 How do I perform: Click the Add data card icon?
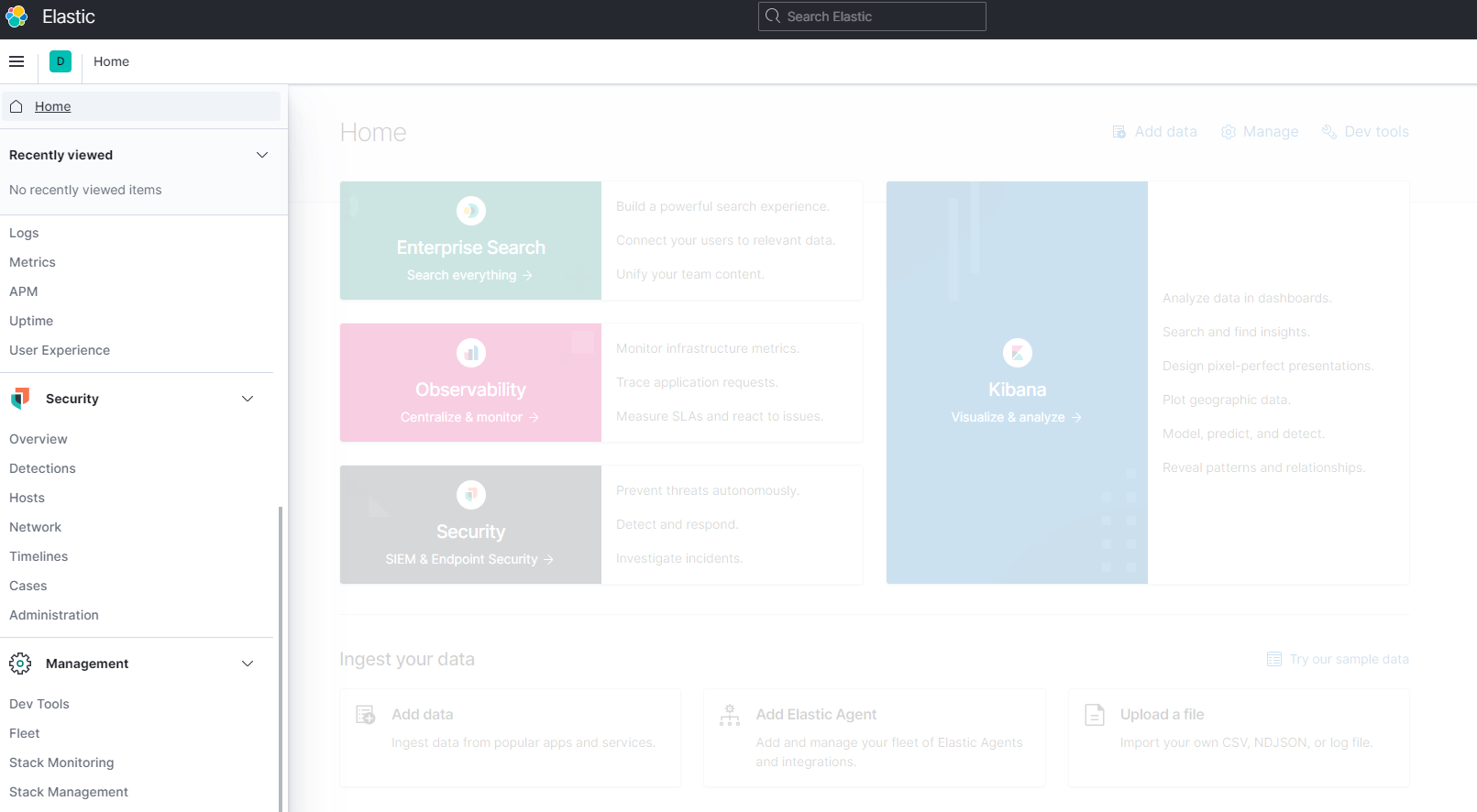click(x=366, y=715)
